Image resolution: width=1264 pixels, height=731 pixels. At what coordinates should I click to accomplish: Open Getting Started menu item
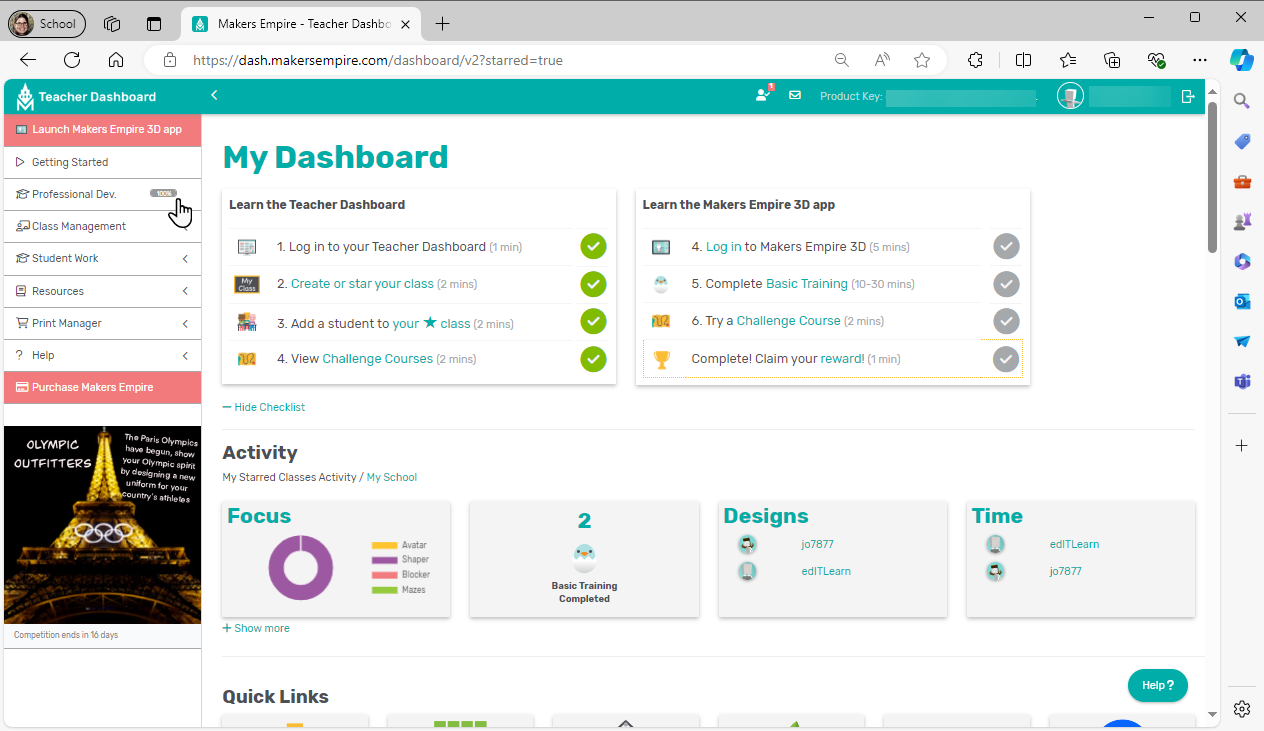click(x=103, y=162)
